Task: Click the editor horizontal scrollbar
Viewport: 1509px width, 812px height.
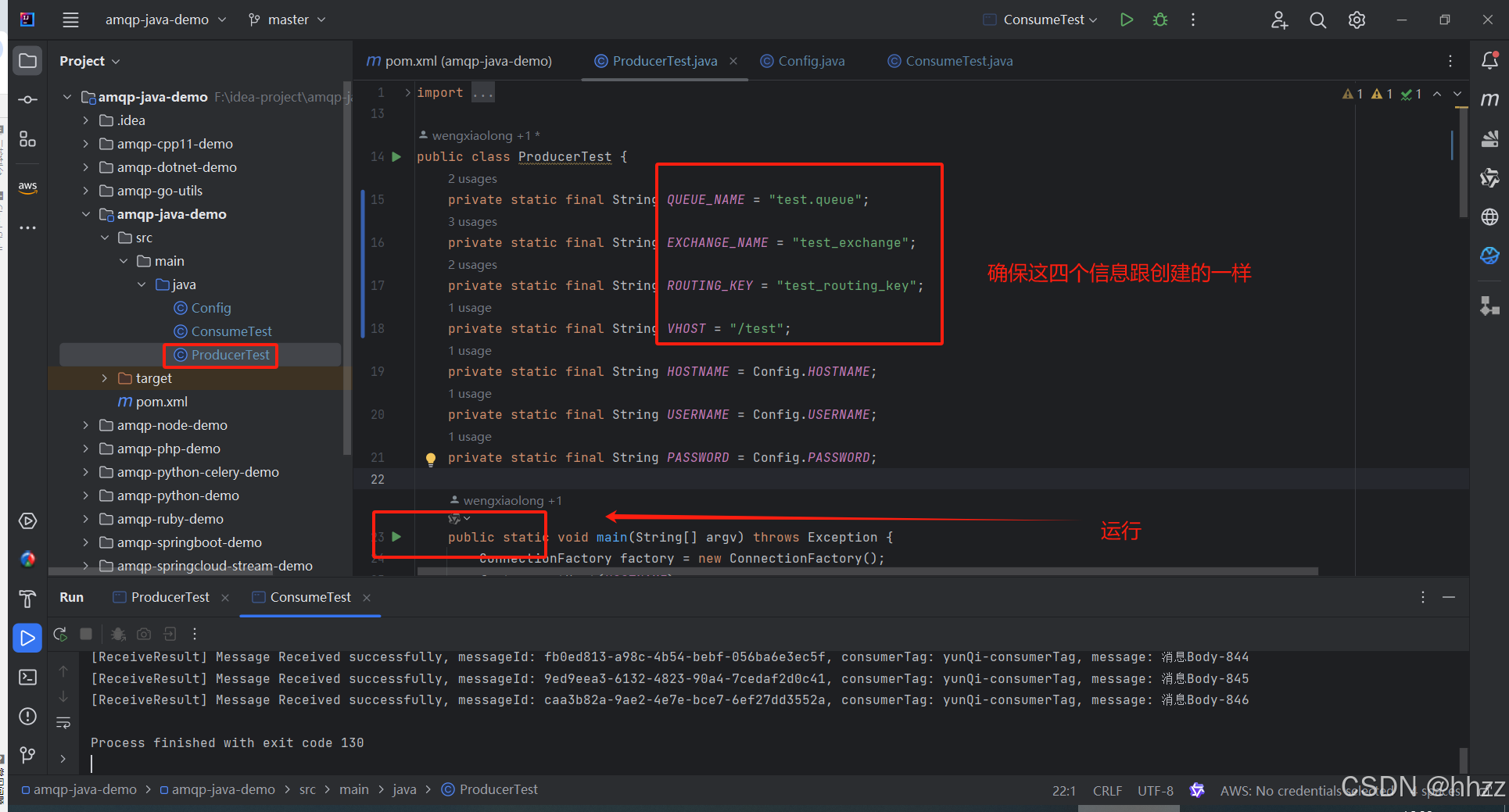Action: point(868,571)
